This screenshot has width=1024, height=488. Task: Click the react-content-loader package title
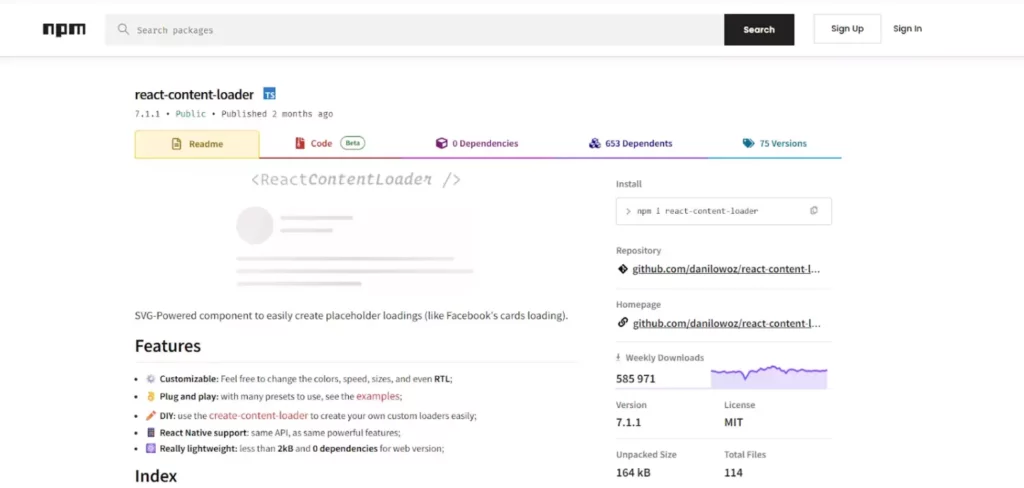point(194,95)
